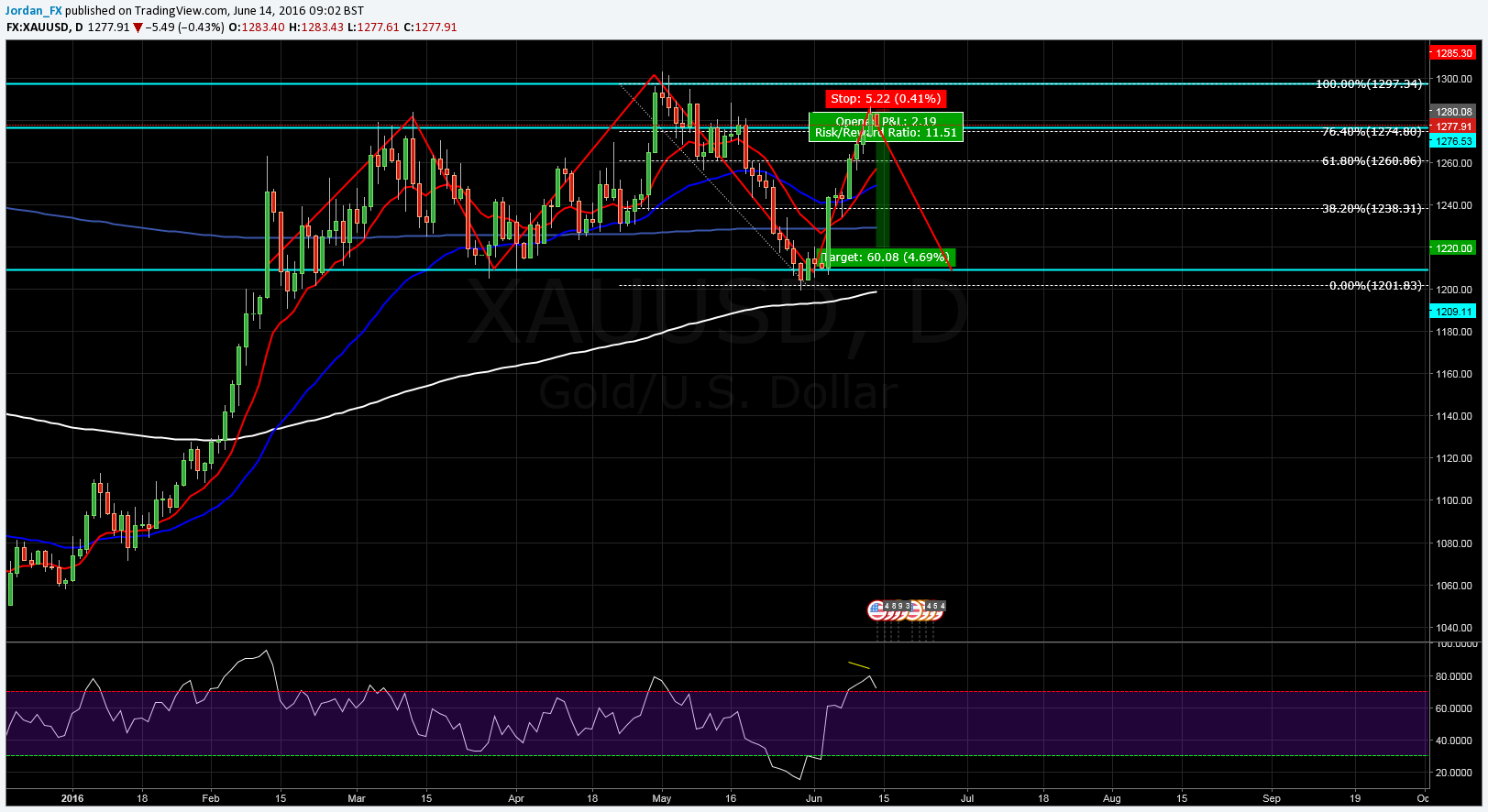Click the 100.00%(1297.34) Fibonacci level label
The width and height of the screenshot is (1488, 812).
point(1369,83)
